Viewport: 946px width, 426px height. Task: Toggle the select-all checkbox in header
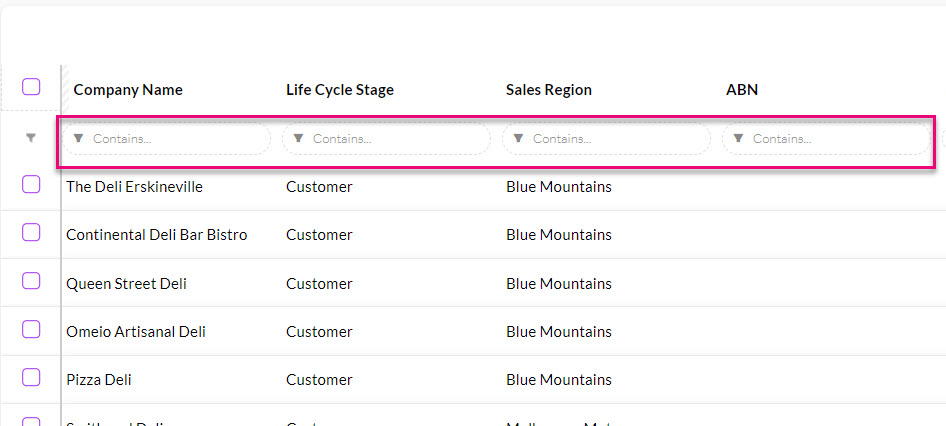tap(31, 87)
